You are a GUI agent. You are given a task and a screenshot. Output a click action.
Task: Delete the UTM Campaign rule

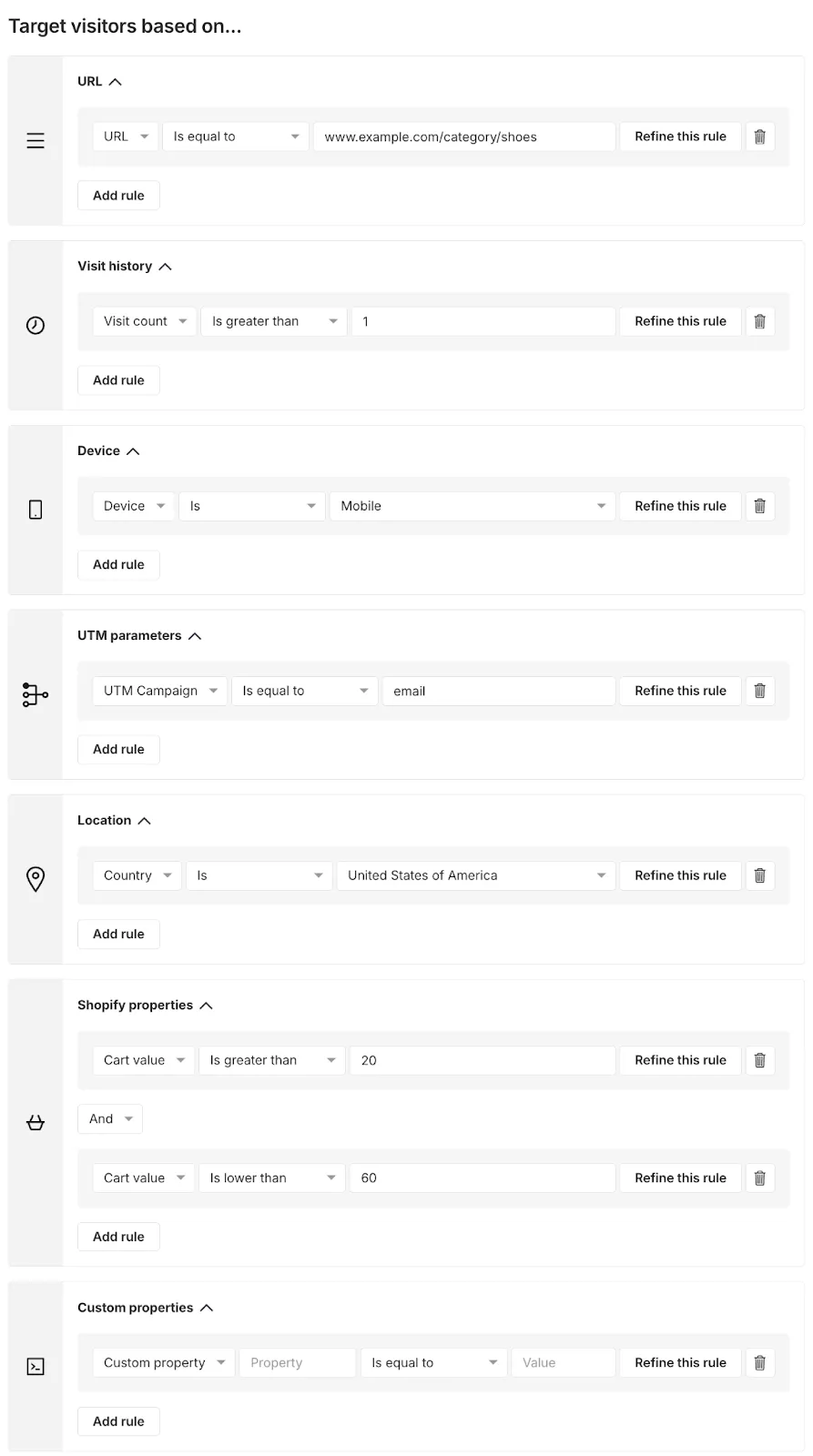(759, 691)
